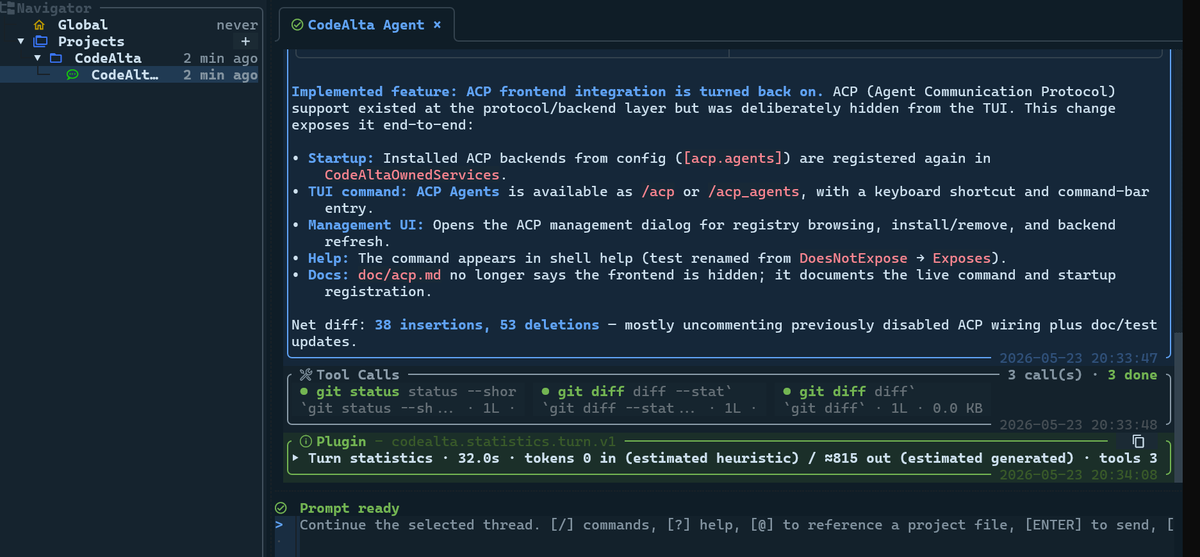Click the 'Prompt ready' status text
The width and height of the screenshot is (1200, 557).
click(x=349, y=508)
